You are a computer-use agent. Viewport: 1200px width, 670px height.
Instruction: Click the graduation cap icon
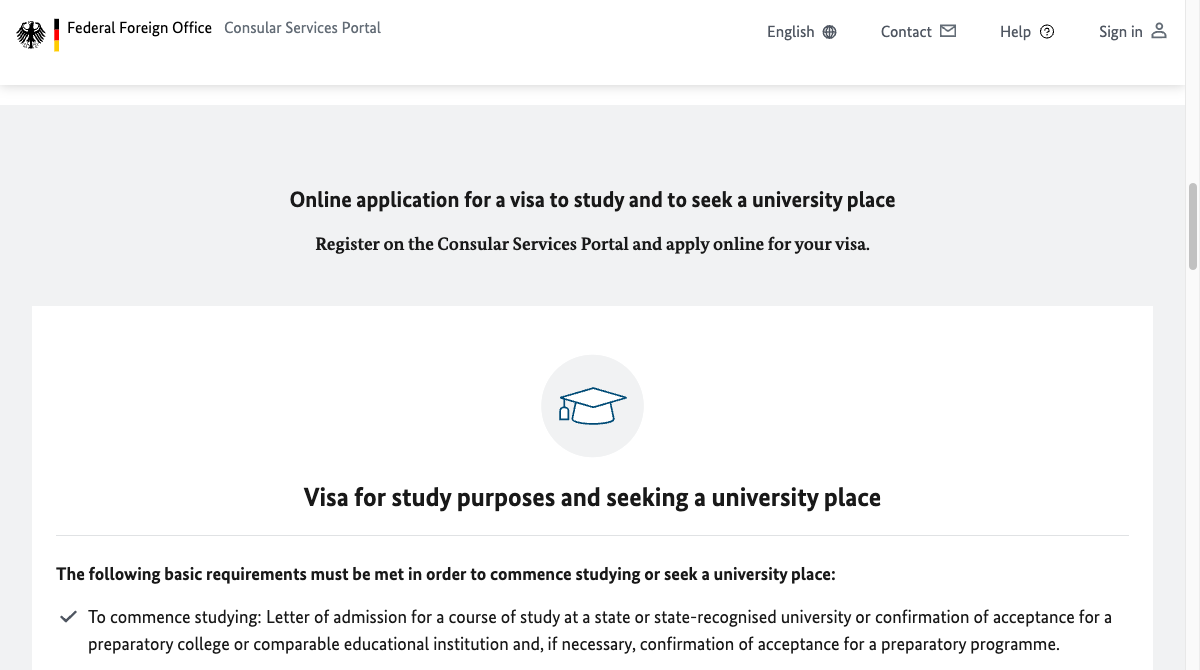592,406
